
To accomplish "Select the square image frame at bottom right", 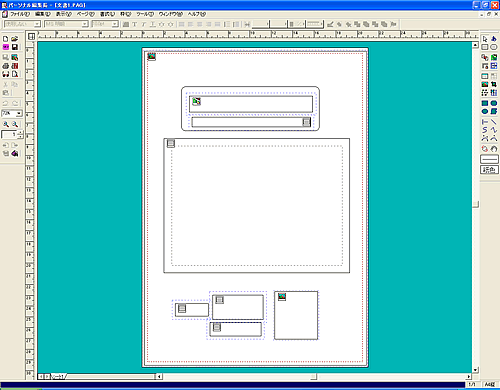I will [x=296, y=315].
